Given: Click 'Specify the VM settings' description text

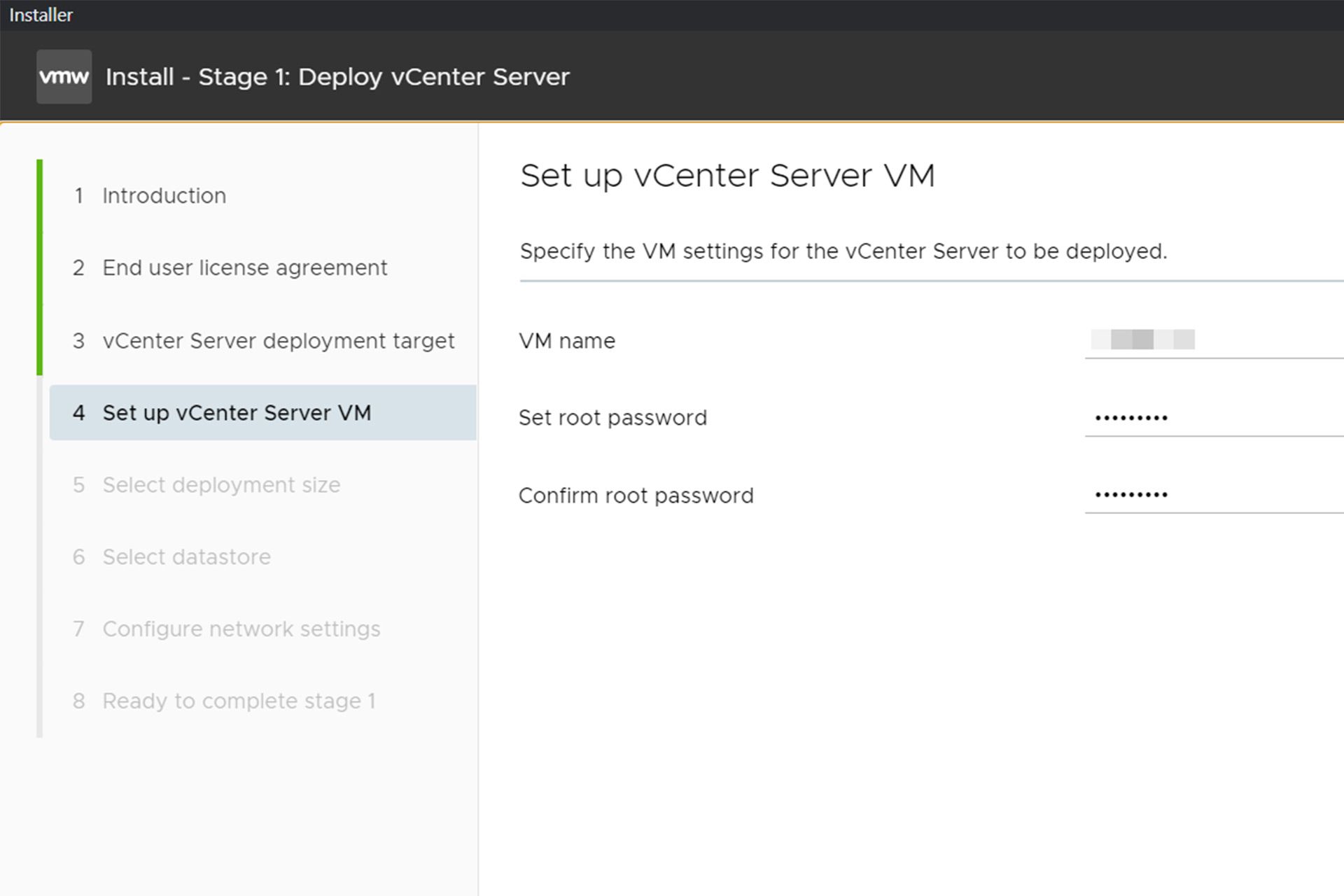Looking at the screenshot, I should [x=843, y=251].
